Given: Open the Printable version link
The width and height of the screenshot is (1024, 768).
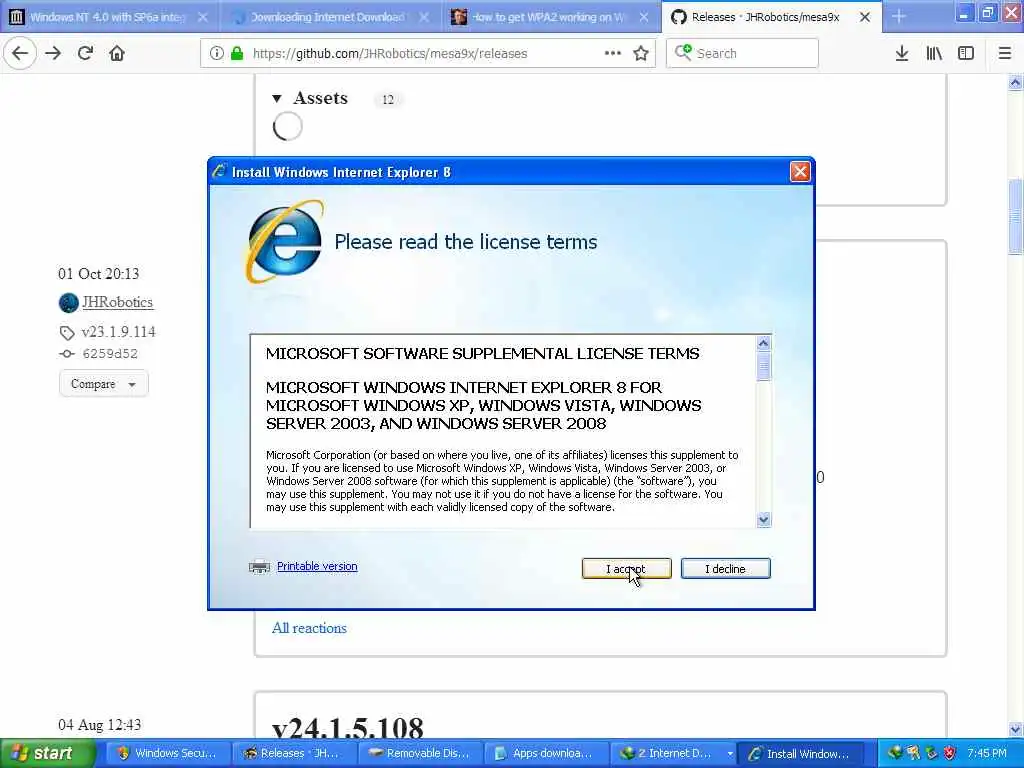Looking at the screenshot, I should click(x=317, y=566).
